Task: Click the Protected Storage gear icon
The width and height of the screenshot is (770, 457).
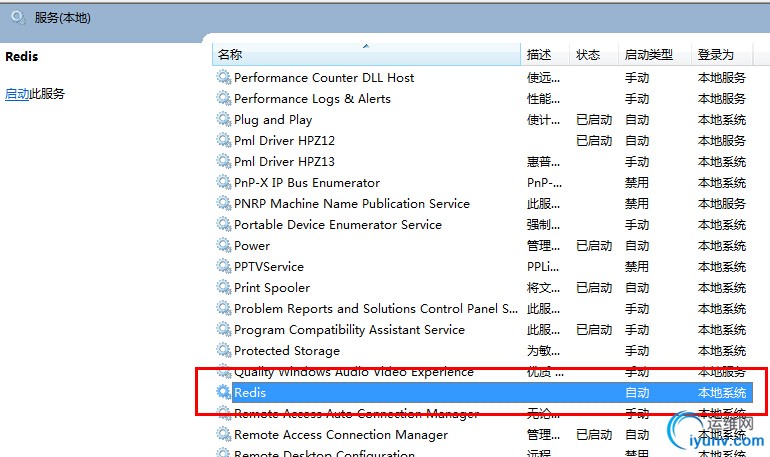Action: point(223,350)
